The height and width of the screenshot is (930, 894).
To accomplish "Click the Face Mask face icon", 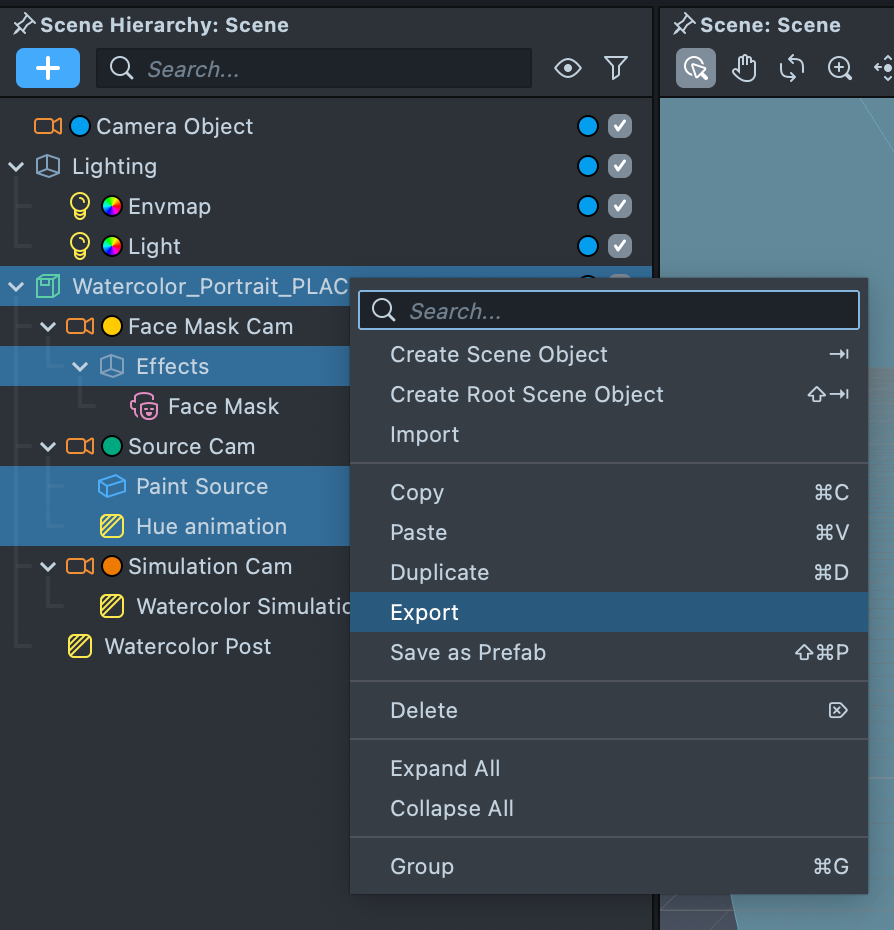I will click(x=145, y=406).
